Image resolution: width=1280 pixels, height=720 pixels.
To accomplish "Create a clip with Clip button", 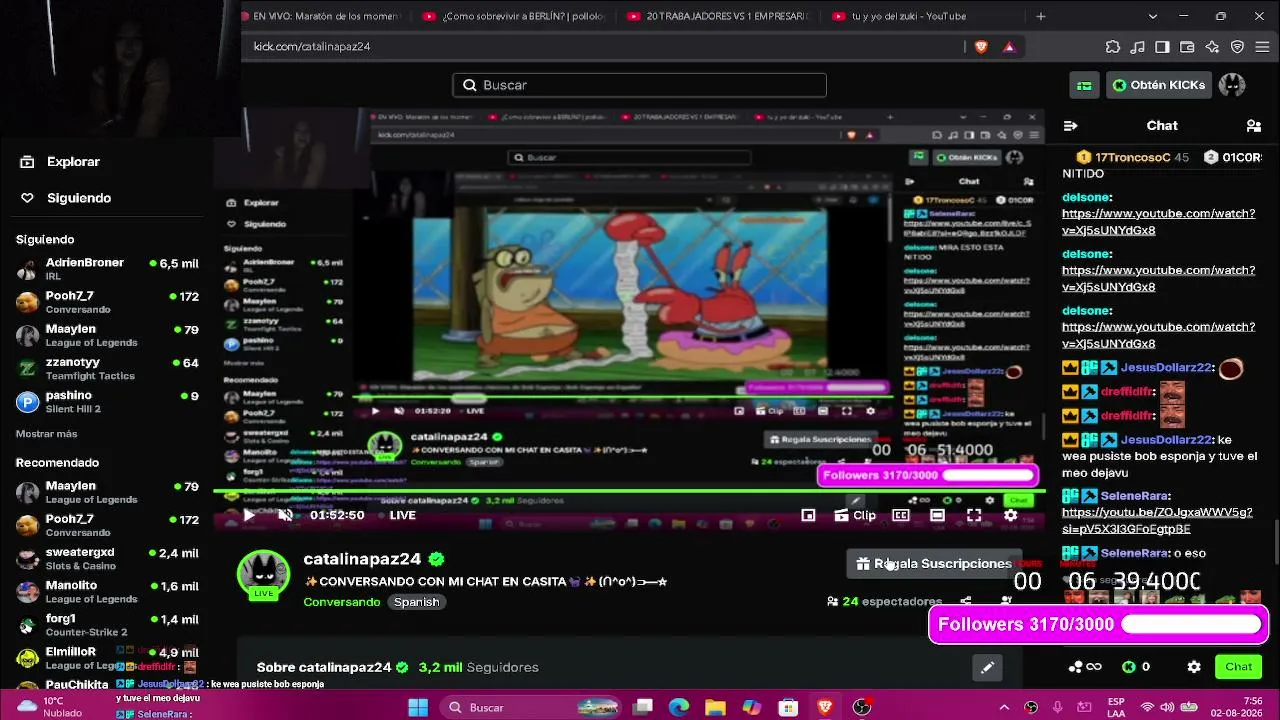I will point(855,515).
